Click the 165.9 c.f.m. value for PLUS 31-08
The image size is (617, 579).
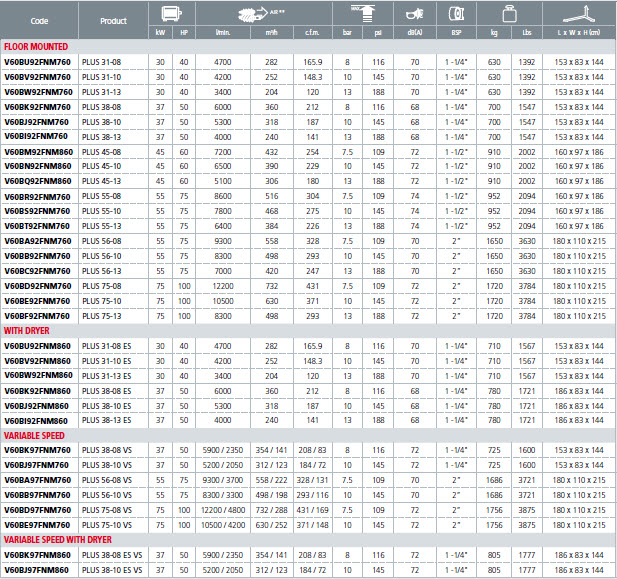[x=313, y=62]
